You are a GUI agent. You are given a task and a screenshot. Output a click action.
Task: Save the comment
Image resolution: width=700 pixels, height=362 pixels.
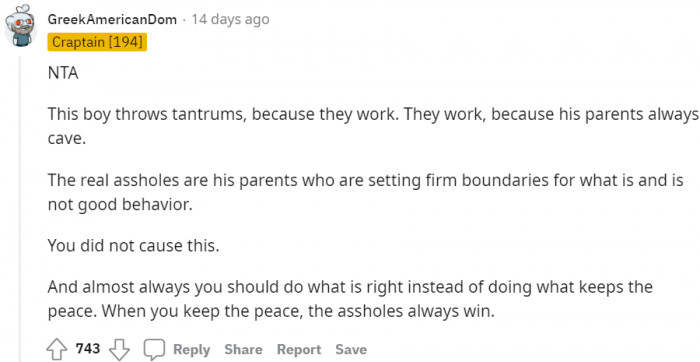(x=351, y=350)
